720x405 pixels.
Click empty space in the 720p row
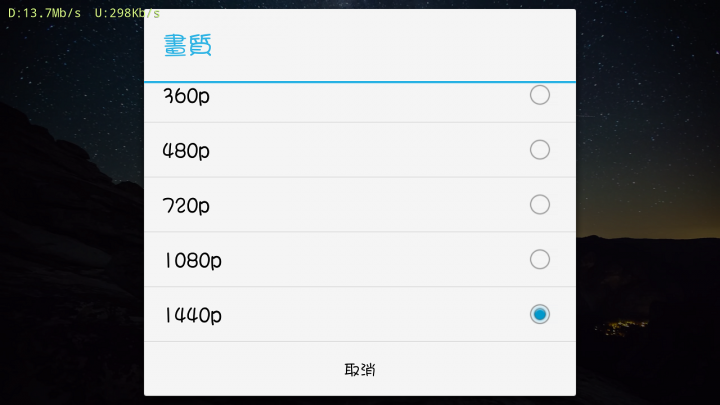(367, 205)
